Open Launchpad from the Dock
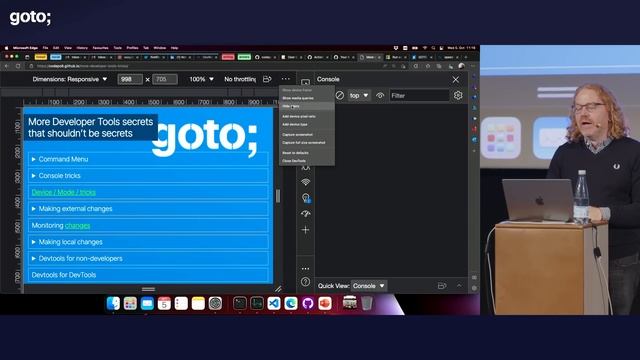Viewport: 640px width, 360px height. pyautogui.click(x=130, y=303)
